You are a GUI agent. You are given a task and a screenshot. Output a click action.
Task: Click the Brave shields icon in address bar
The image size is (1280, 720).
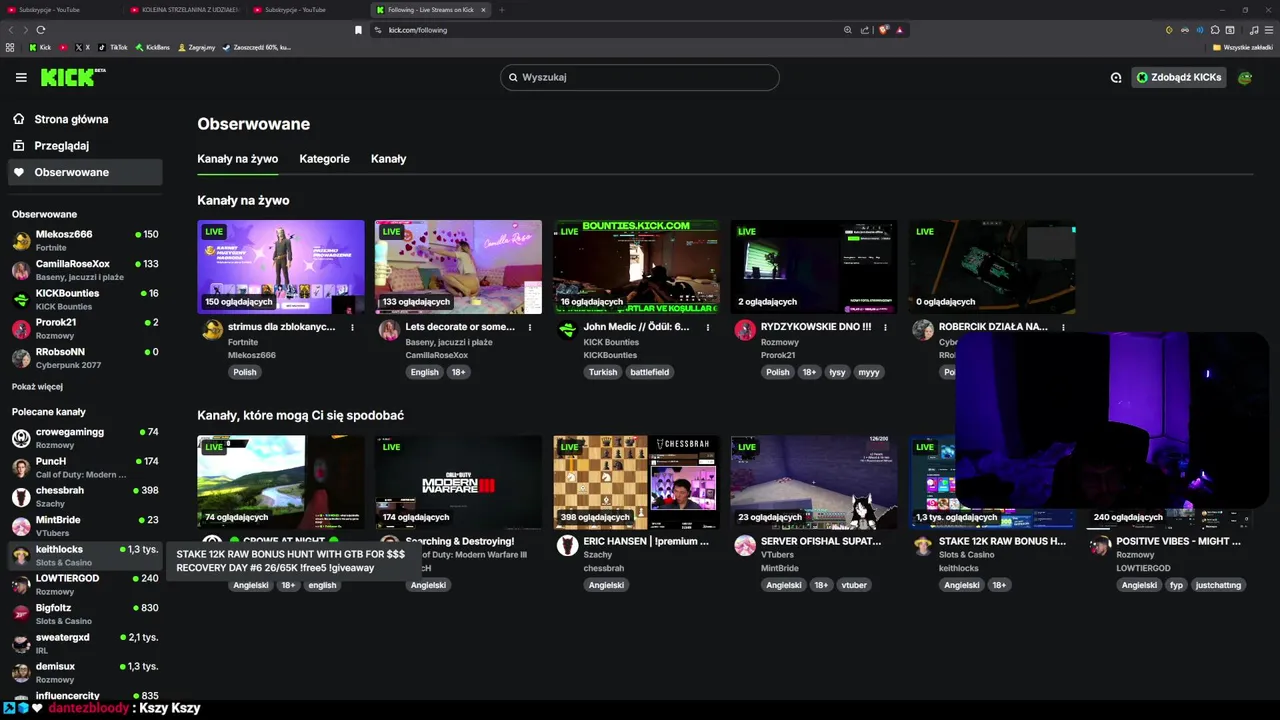884,30
